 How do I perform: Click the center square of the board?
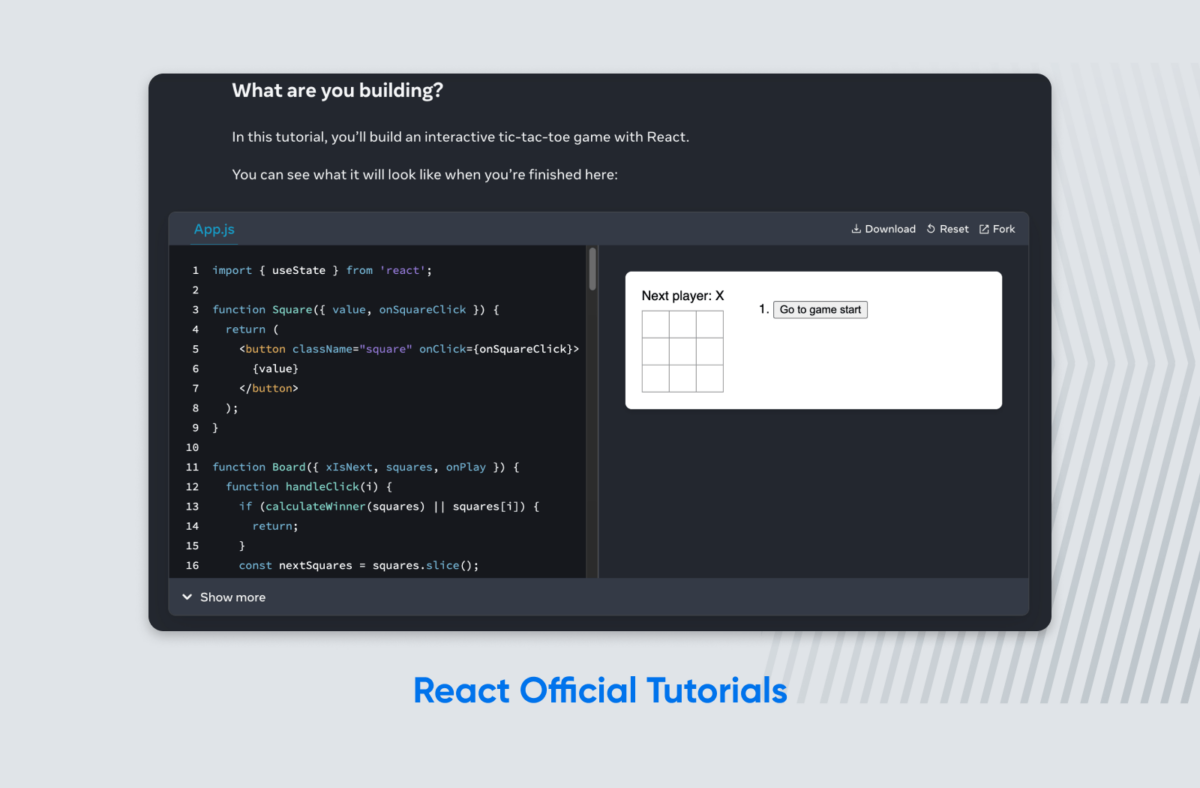click(x=683, y=351)
